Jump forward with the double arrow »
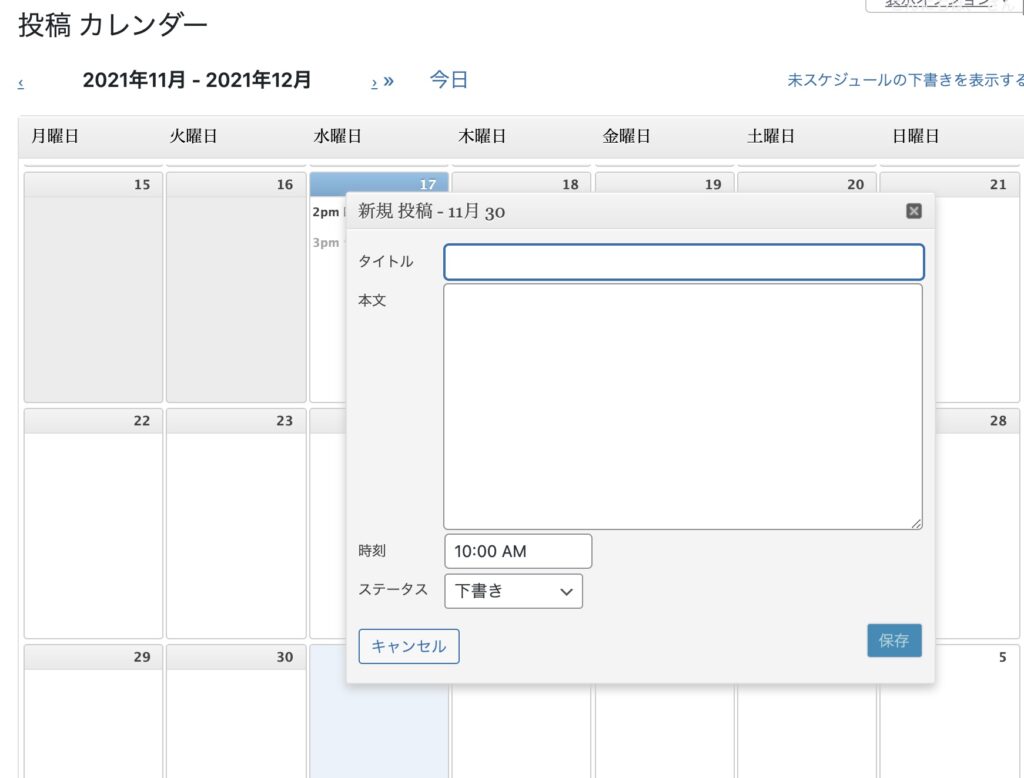The image size is (1024, 778). point(388,81)
